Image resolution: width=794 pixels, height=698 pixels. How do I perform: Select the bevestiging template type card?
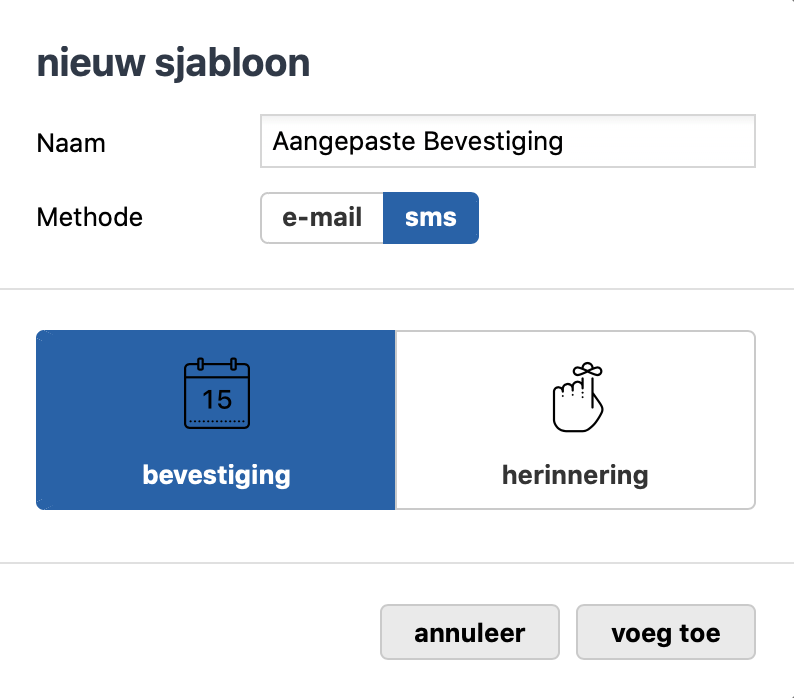[216, 420]
